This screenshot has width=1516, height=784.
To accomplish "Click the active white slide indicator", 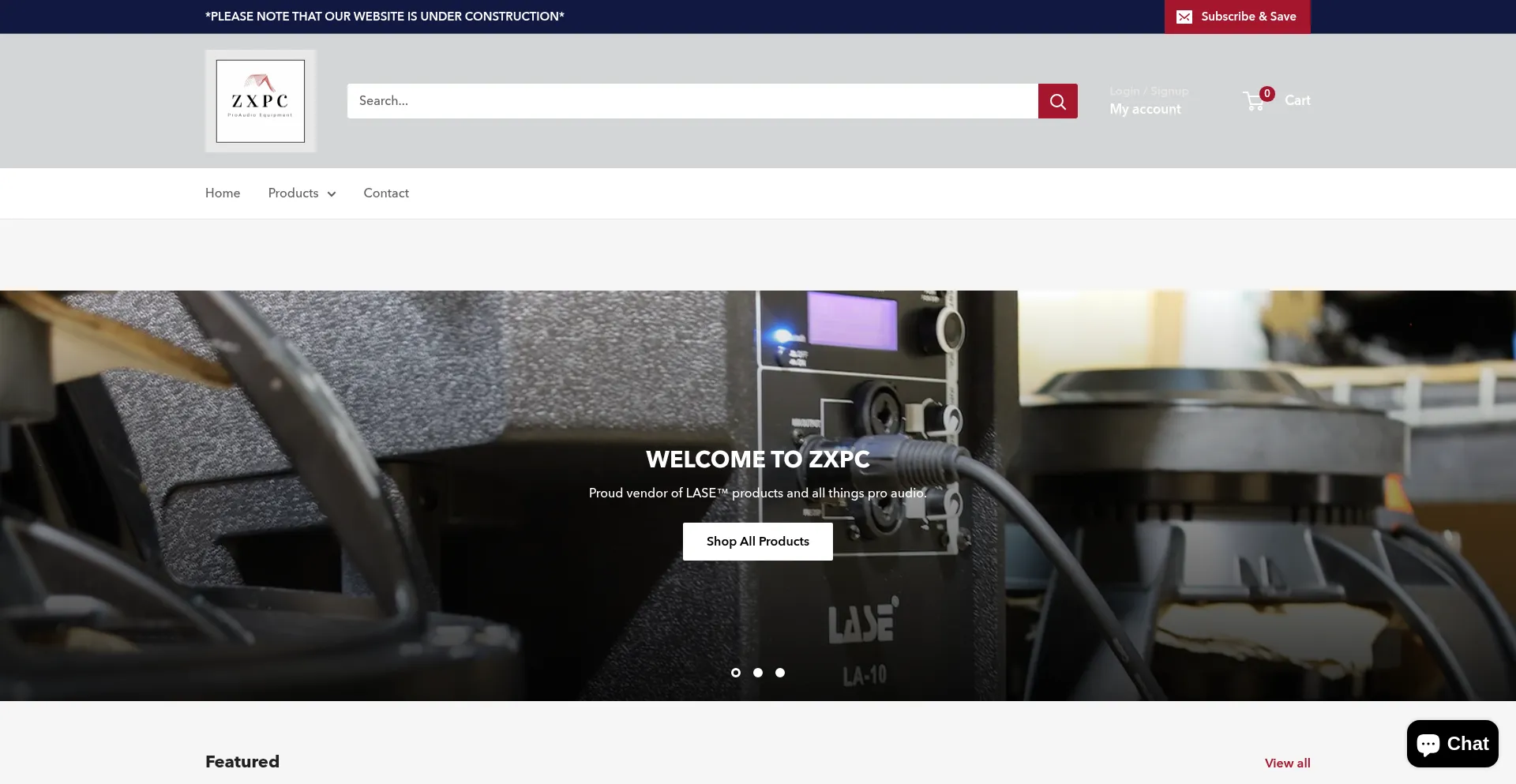I will 735,673.
